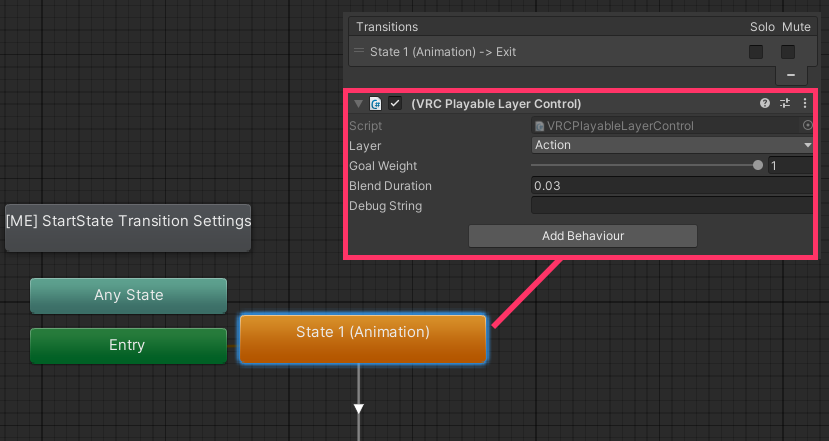Screen dimensions: 829x441
Task: Click the Add Behaviour button
Action: point(582,235)
